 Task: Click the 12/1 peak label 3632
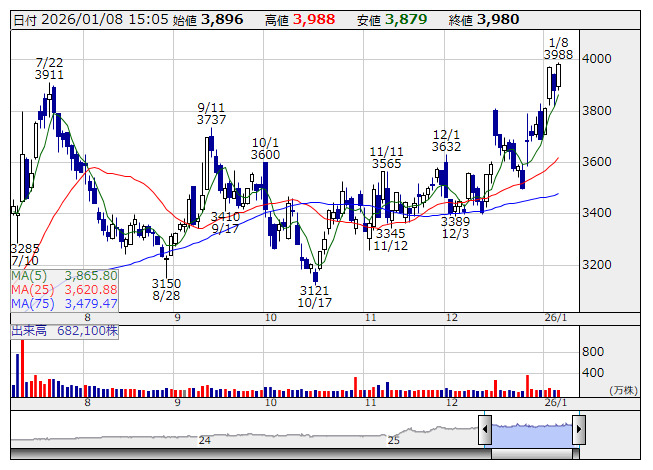(x=446, y=146)
